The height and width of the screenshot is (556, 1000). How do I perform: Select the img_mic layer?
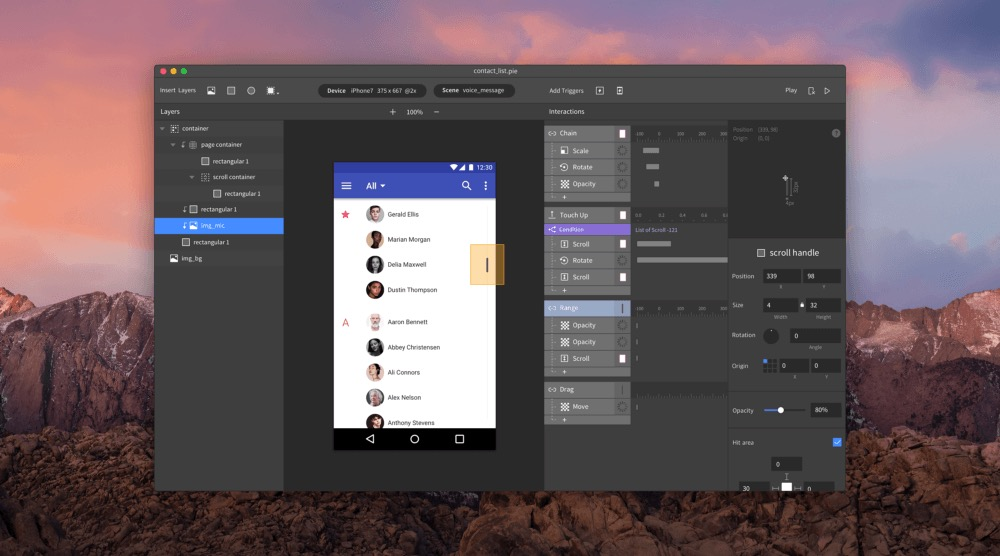click(x=219, y=226)
